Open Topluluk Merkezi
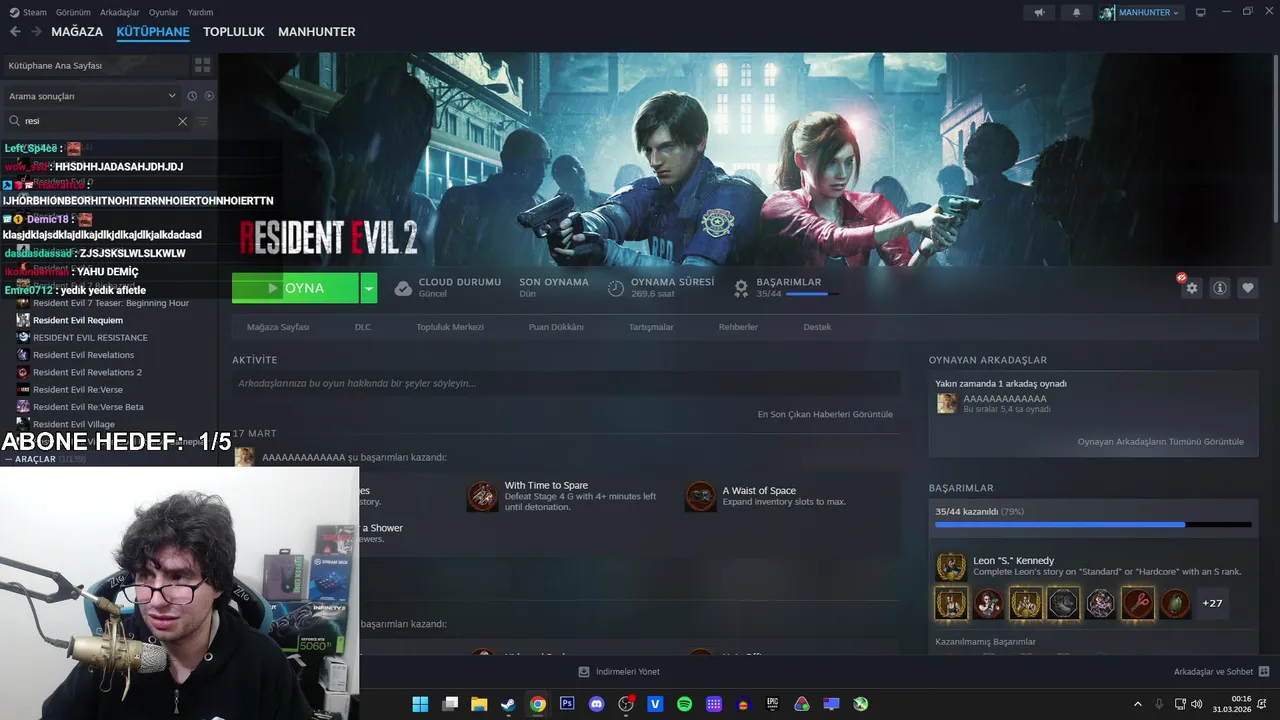The height and width of the screenshot is (720, 1280). point(450,327)
